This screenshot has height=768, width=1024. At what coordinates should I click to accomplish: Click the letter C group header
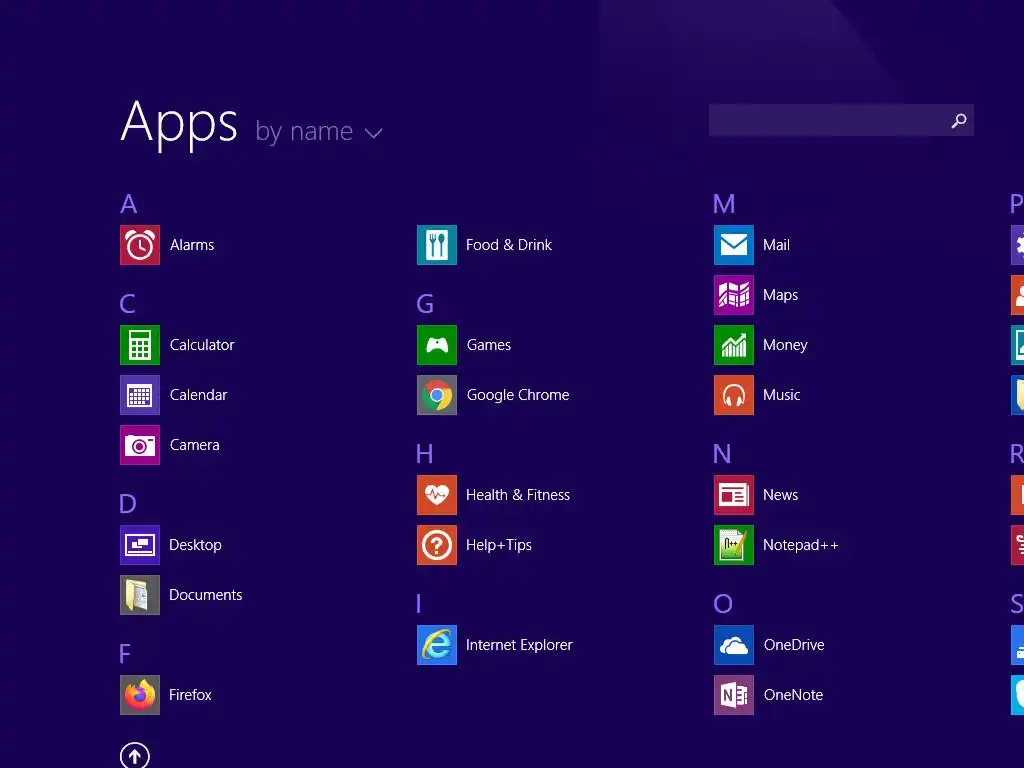click(x=128, y=304)
